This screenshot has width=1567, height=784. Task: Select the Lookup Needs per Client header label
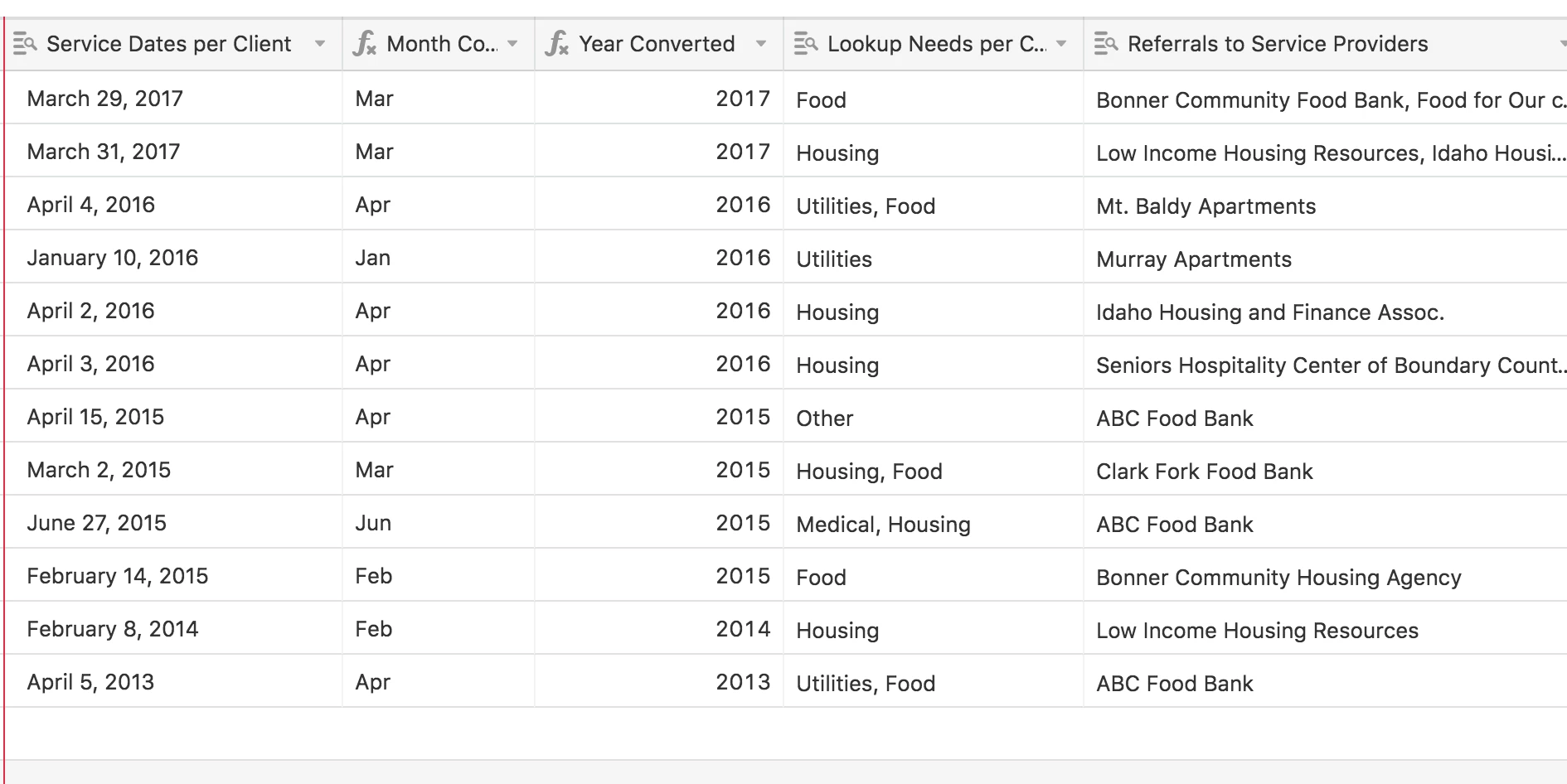pyautogui.click(x=937, y=44)
